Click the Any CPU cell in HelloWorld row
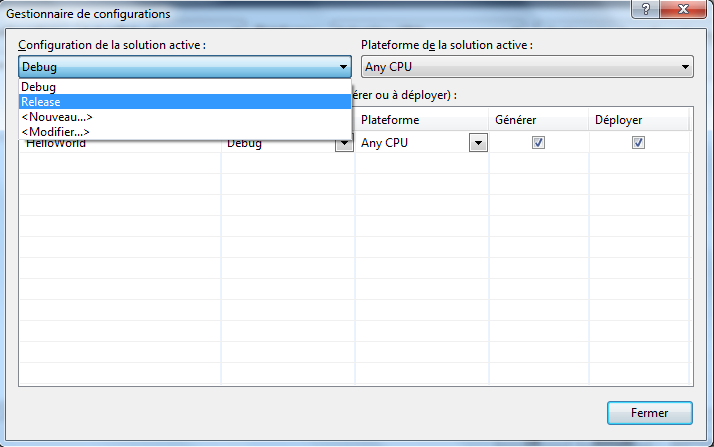714x447 pixels. click(x=410, y=143)
